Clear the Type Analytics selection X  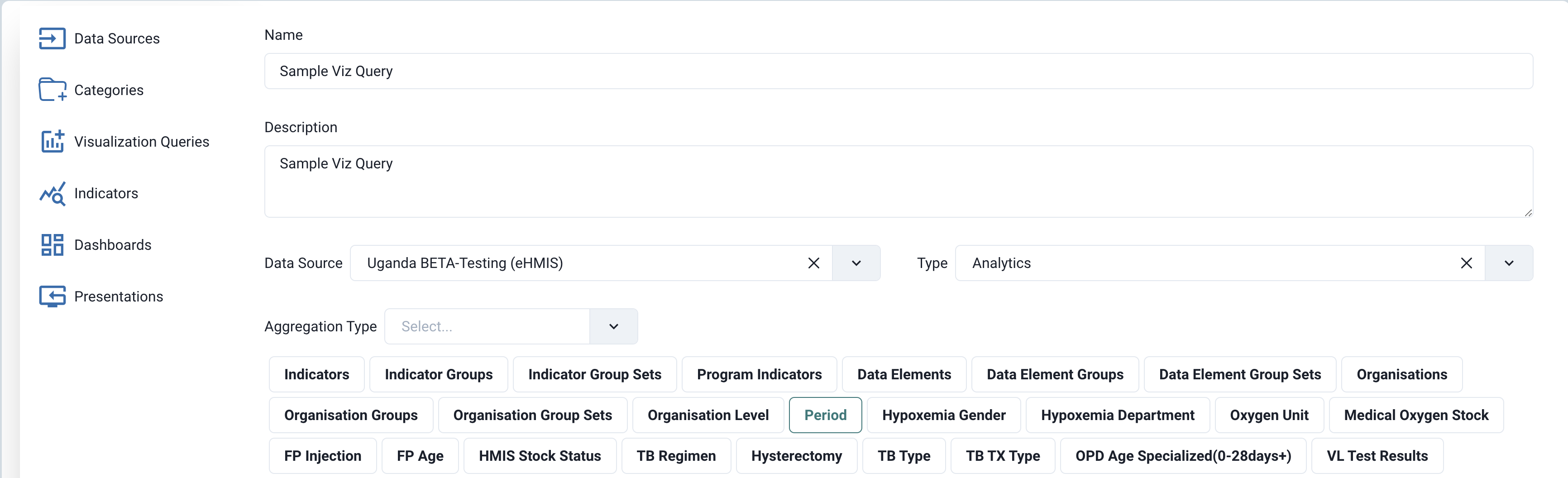1466,263
